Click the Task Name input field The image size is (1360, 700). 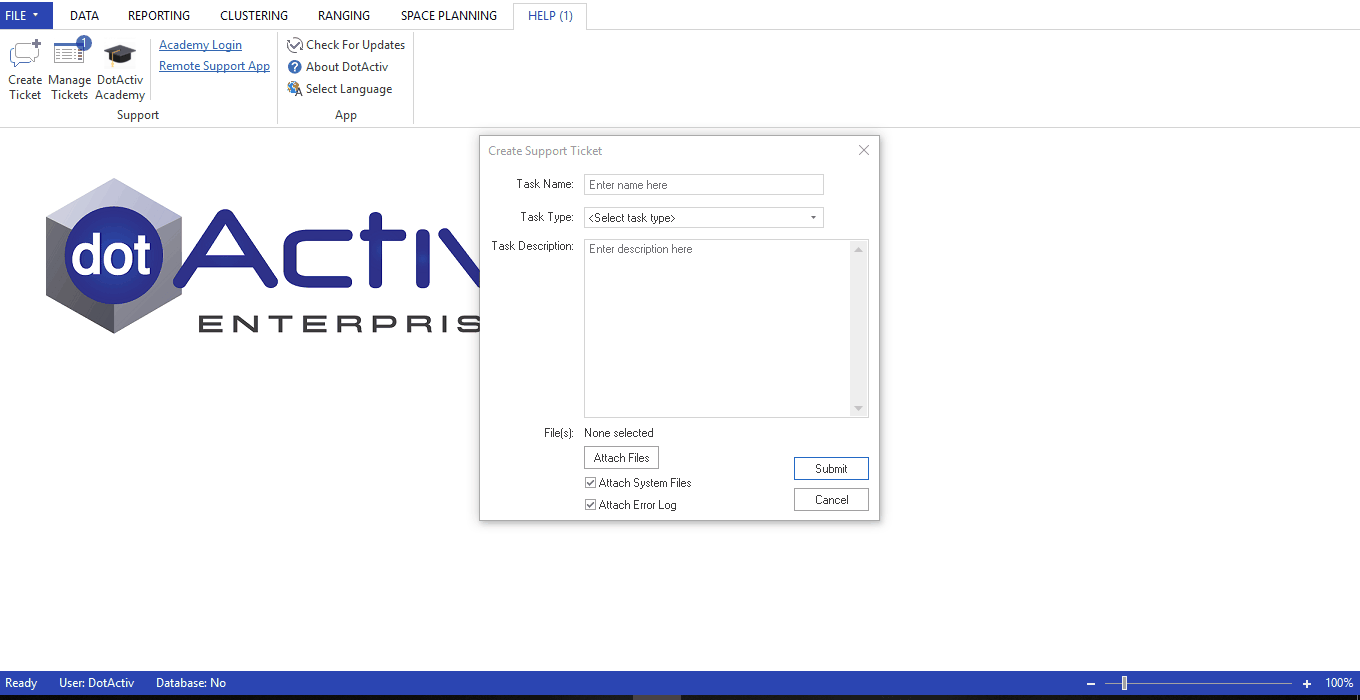pos(703,185)
